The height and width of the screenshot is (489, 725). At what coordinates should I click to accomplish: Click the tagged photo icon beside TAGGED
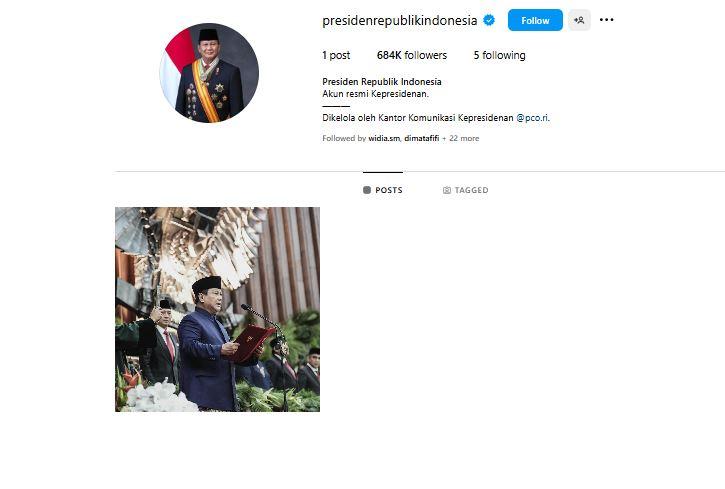coord(447,190)
